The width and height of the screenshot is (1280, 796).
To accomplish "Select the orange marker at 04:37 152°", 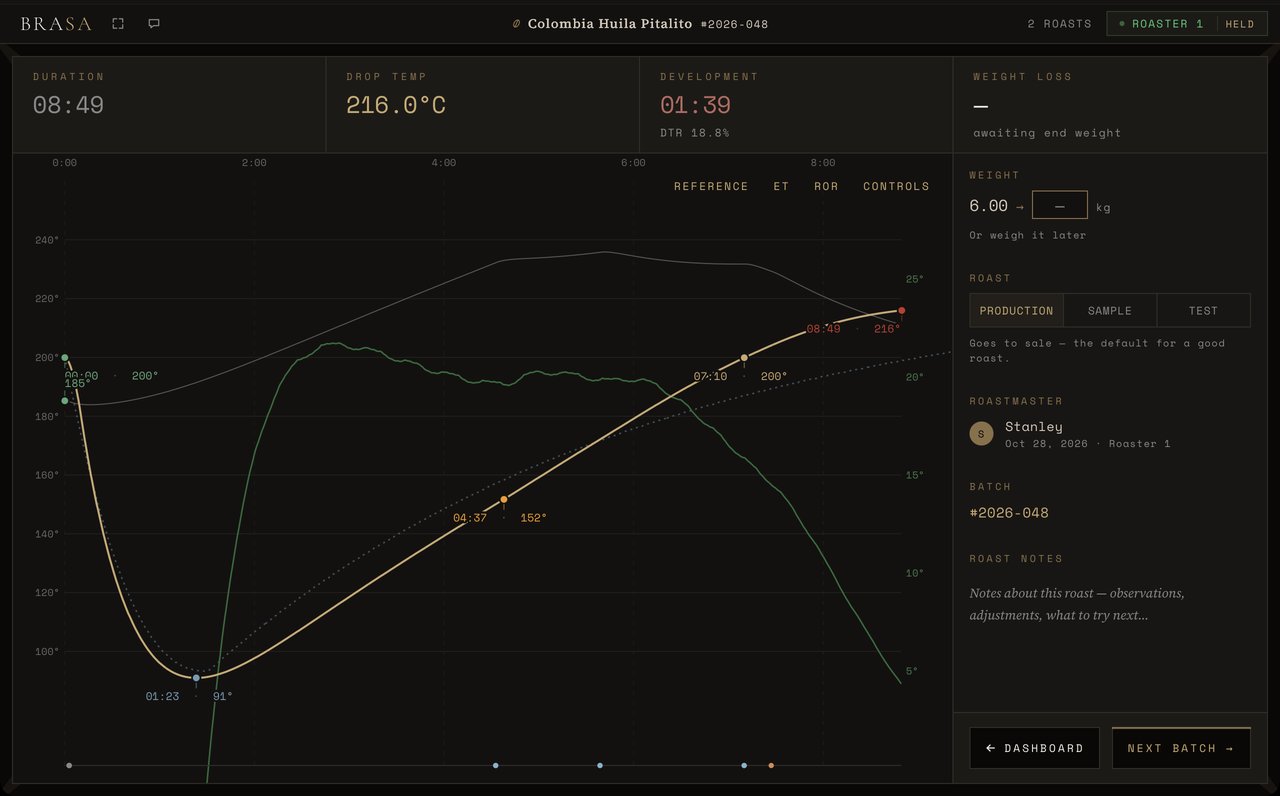I will tap(504, 499).
